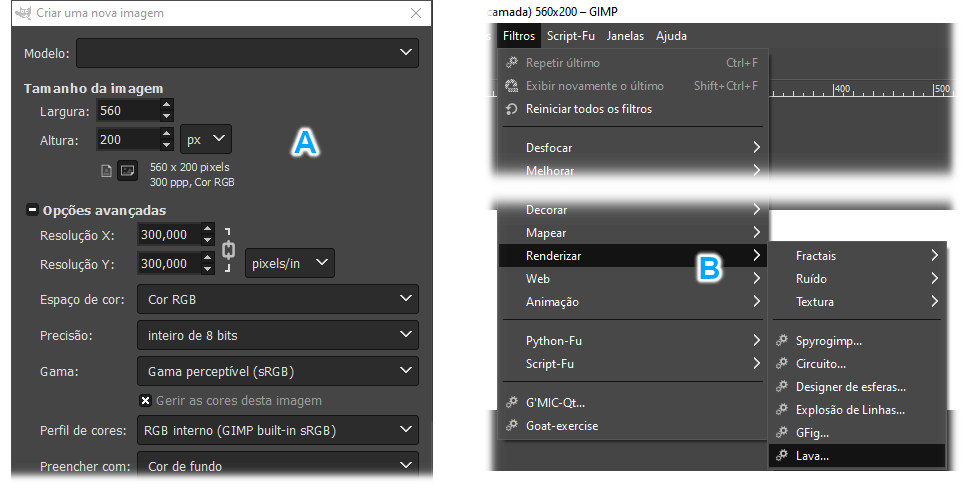Click the Goat-exercise plug-in icon
The height and width of the screenshot is (491, 966).
pyautogui.click(x=512, y=426)
